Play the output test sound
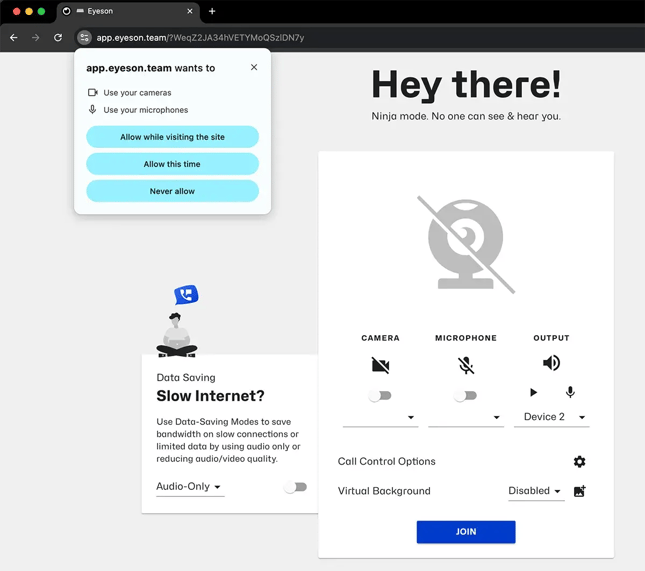 coord(533,392)
